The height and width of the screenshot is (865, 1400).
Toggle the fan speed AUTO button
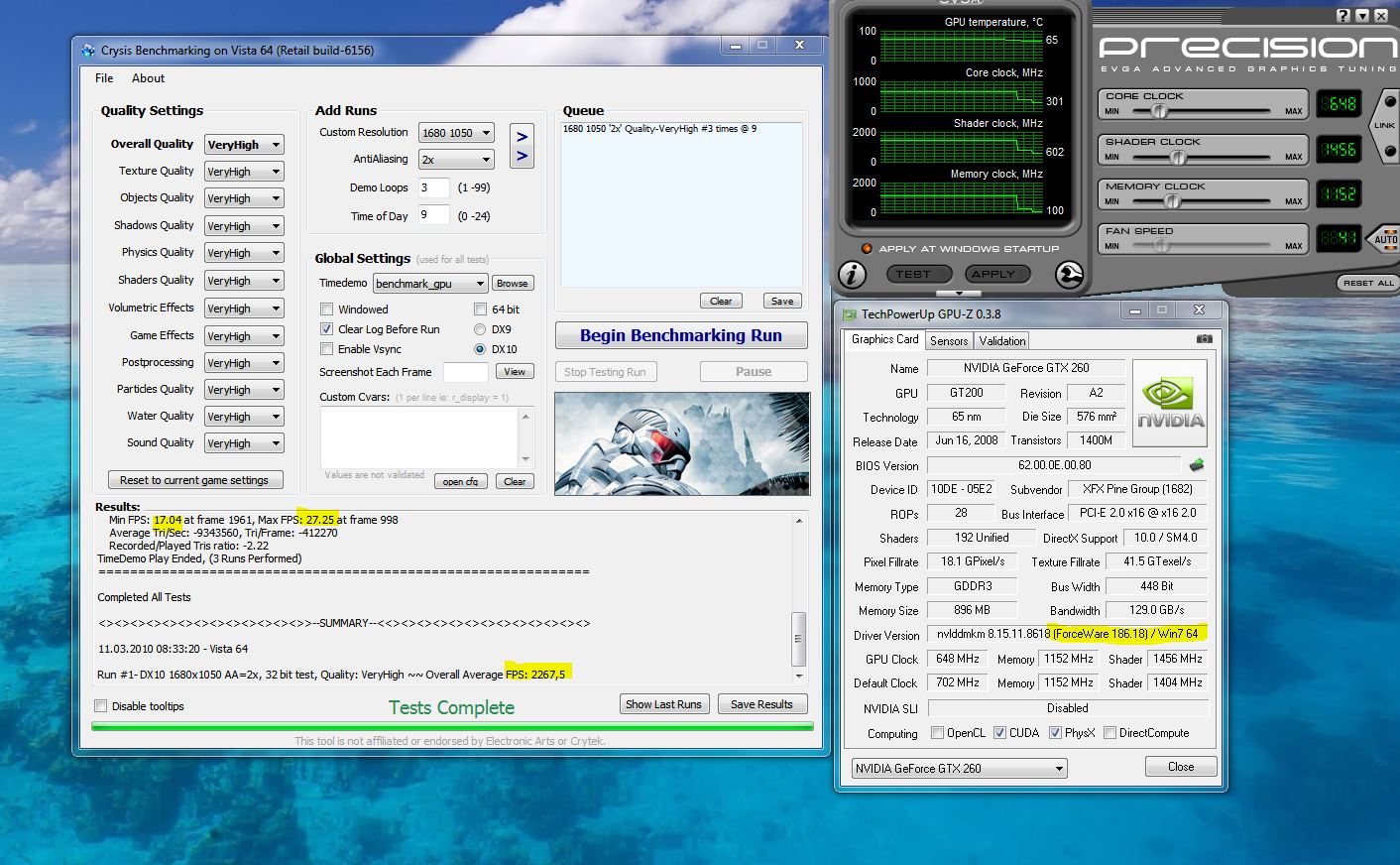point(1384,239)
